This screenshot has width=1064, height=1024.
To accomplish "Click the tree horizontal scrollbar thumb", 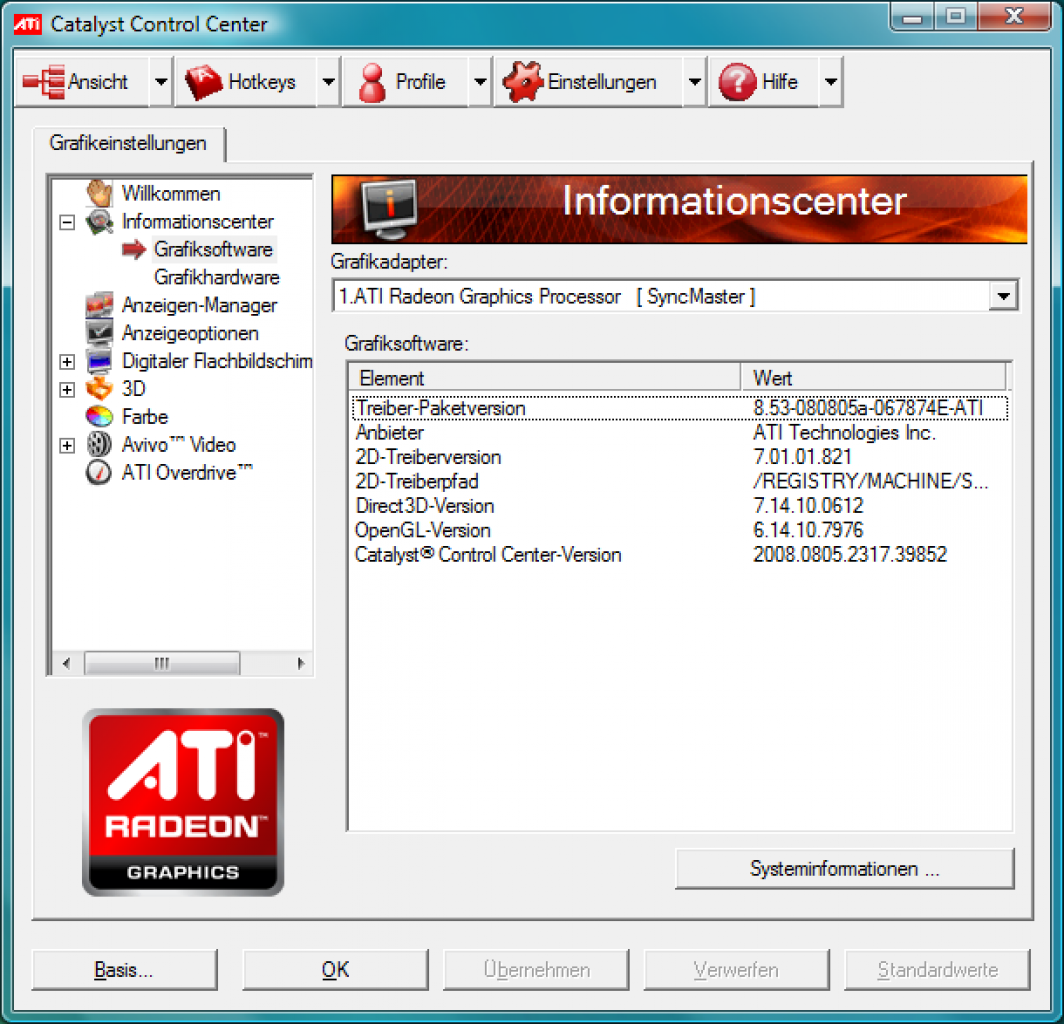I will click(162, 663).
